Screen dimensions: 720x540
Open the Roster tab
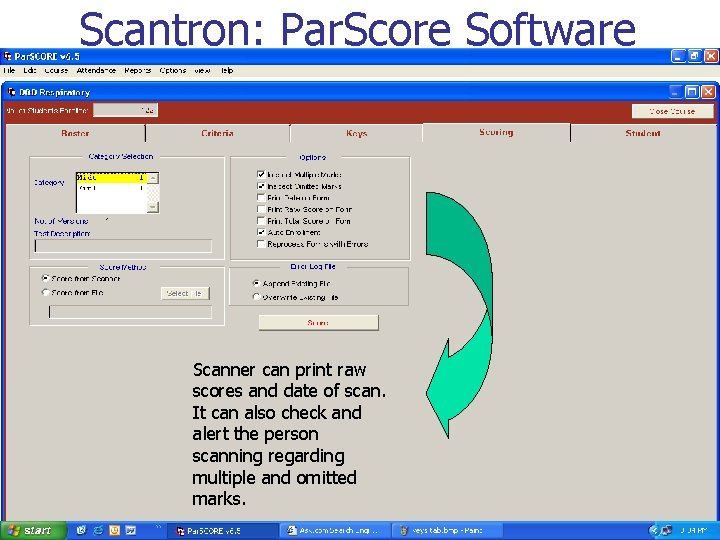point(75,134)
